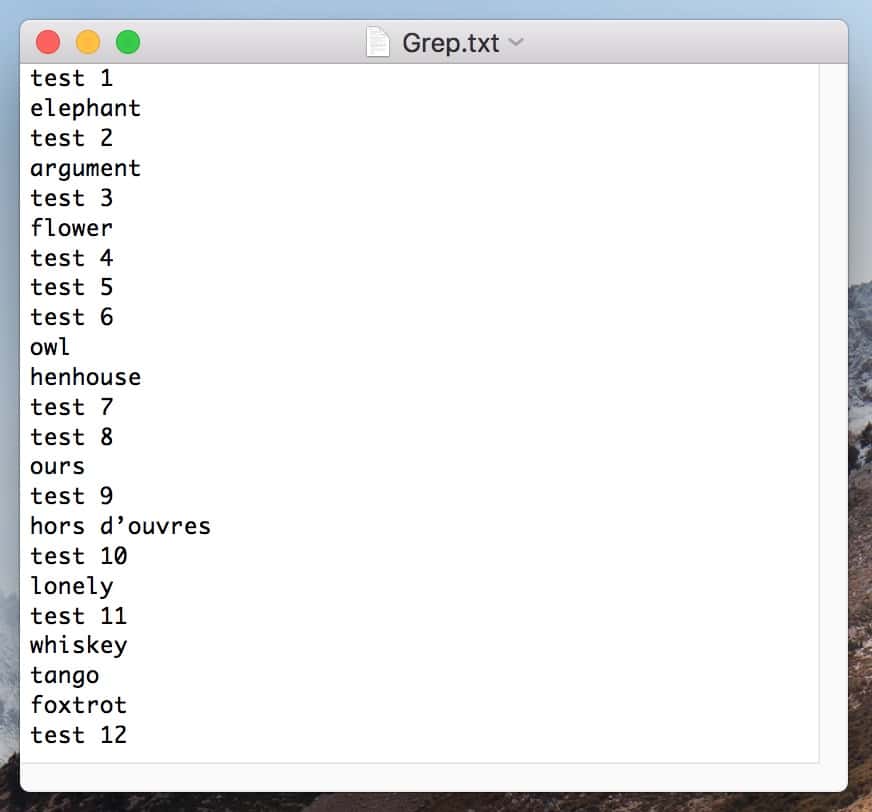This screenshot has width=872, height=812.
Task: Select the word argument in the text
Action: pyautogui.click(x=85, y=168)
